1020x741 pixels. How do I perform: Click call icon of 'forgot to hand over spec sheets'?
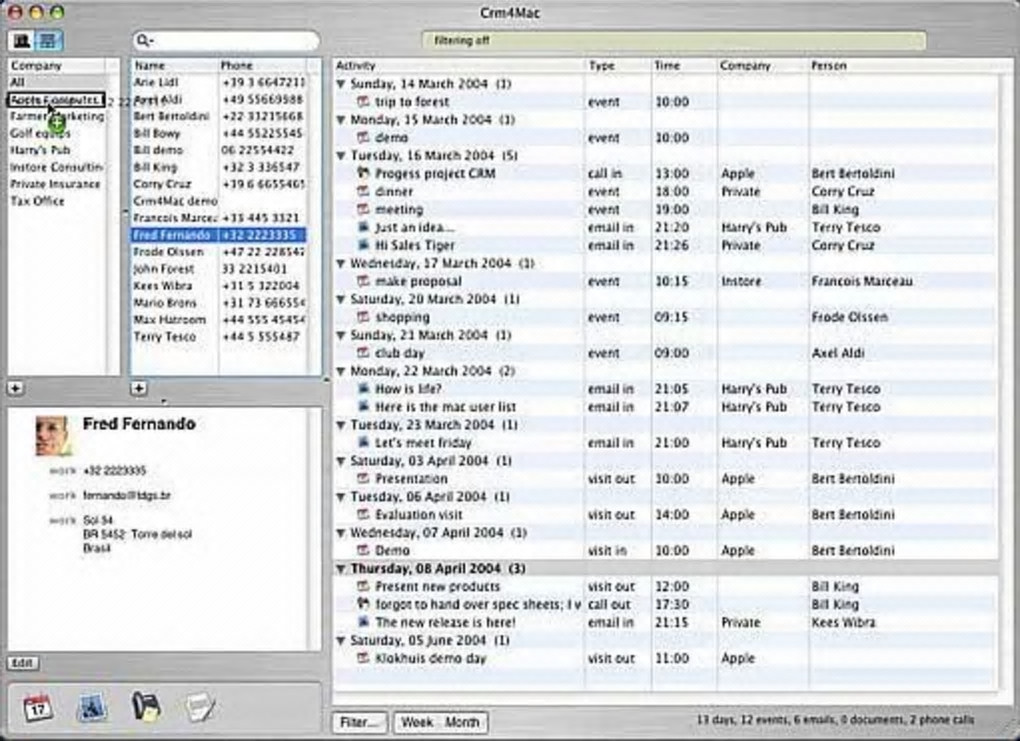pos(364,604)
